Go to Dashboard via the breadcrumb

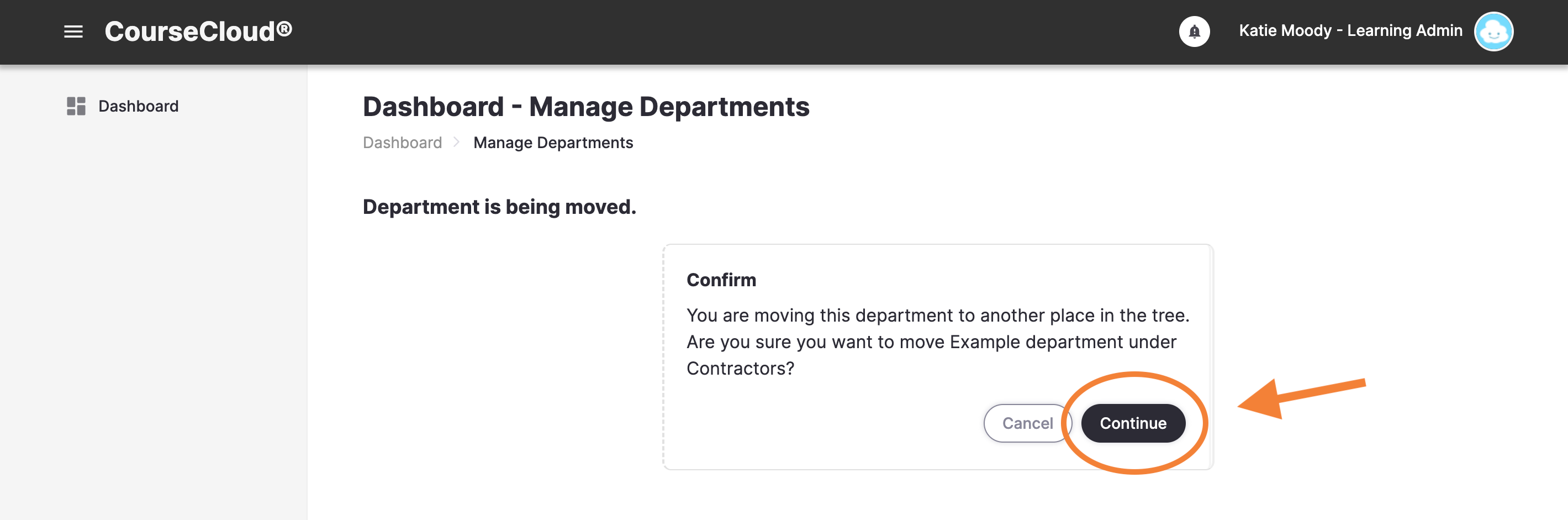(x=402, y=143)
